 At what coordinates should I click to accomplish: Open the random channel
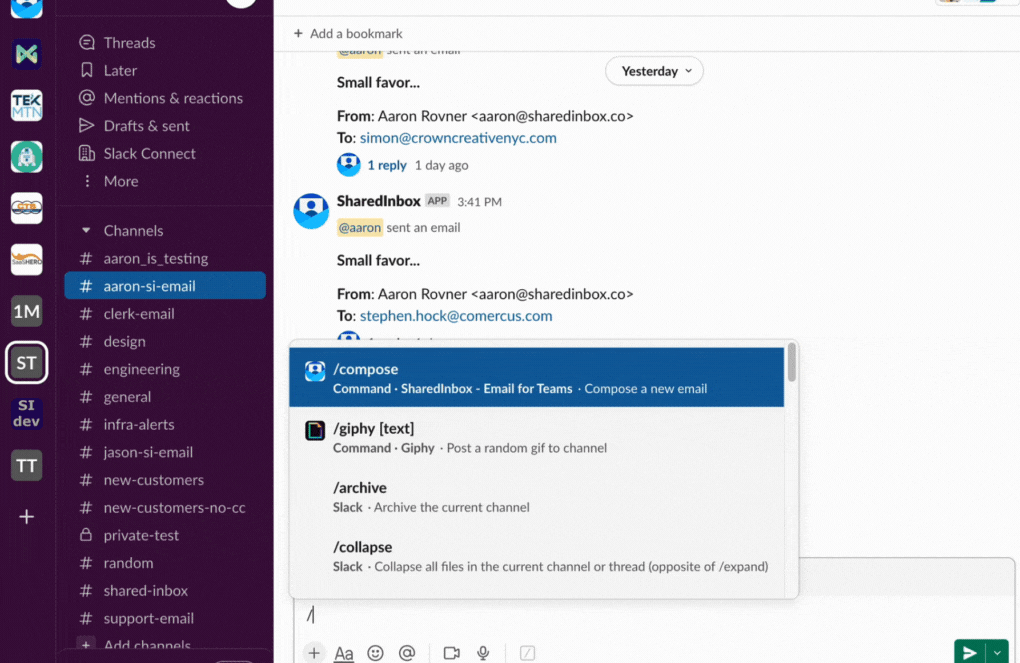[165, 563]
